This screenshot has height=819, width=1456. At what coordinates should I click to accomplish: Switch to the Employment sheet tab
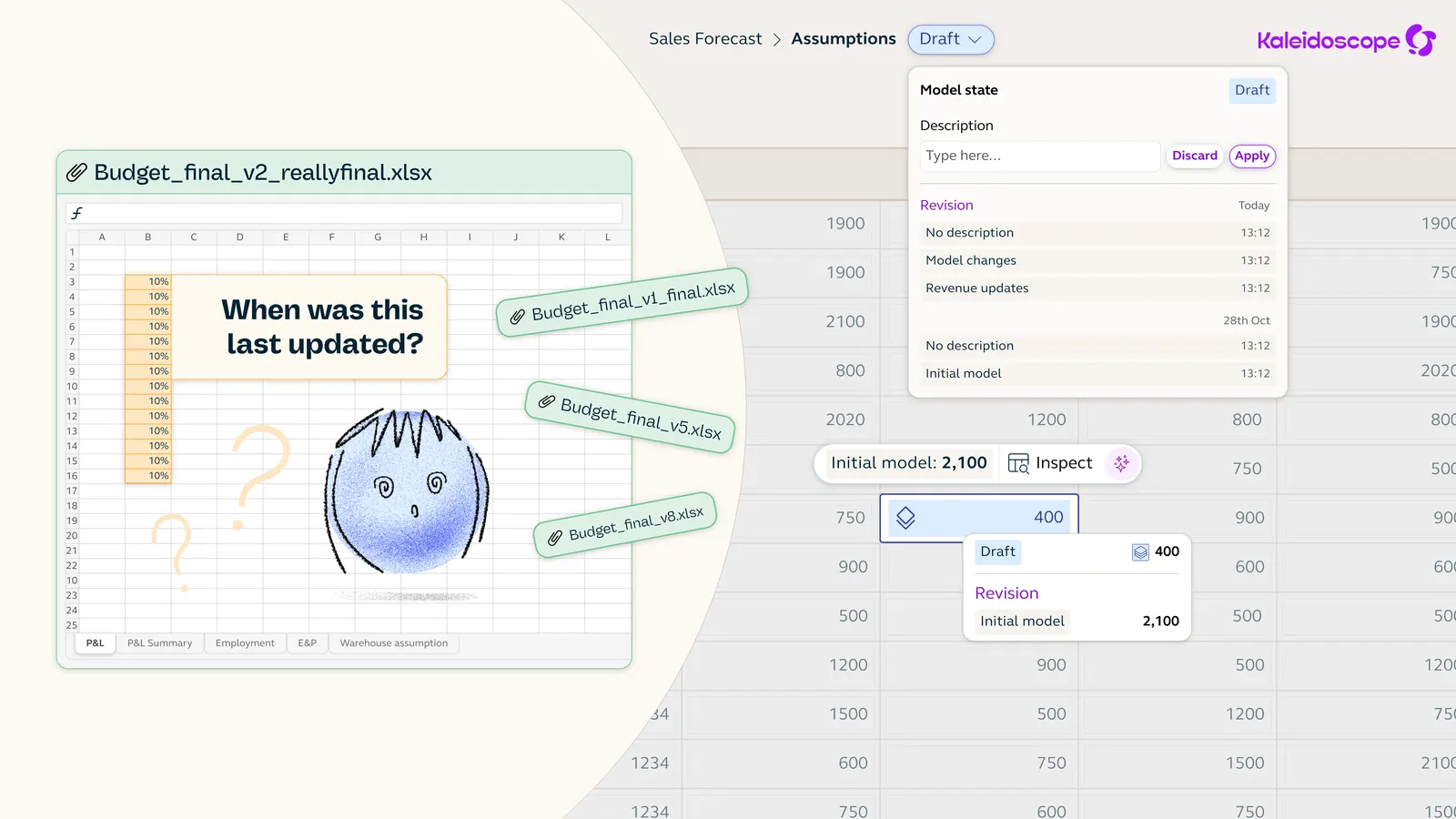pyautogui.click(x=245, y=643)
